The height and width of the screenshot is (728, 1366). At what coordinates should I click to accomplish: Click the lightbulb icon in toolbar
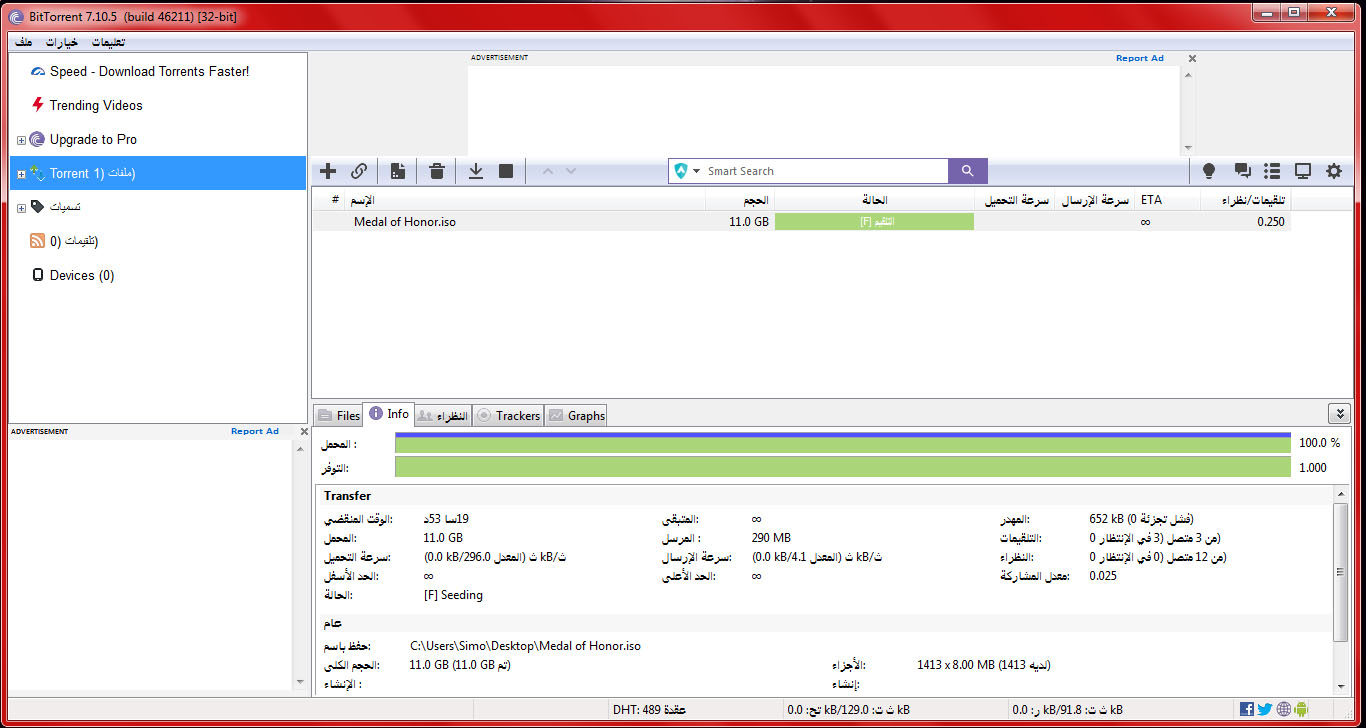(x=1209, y=171)
